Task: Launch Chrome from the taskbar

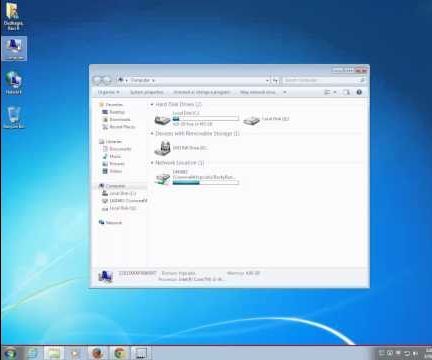Action: tap(120, 353)
